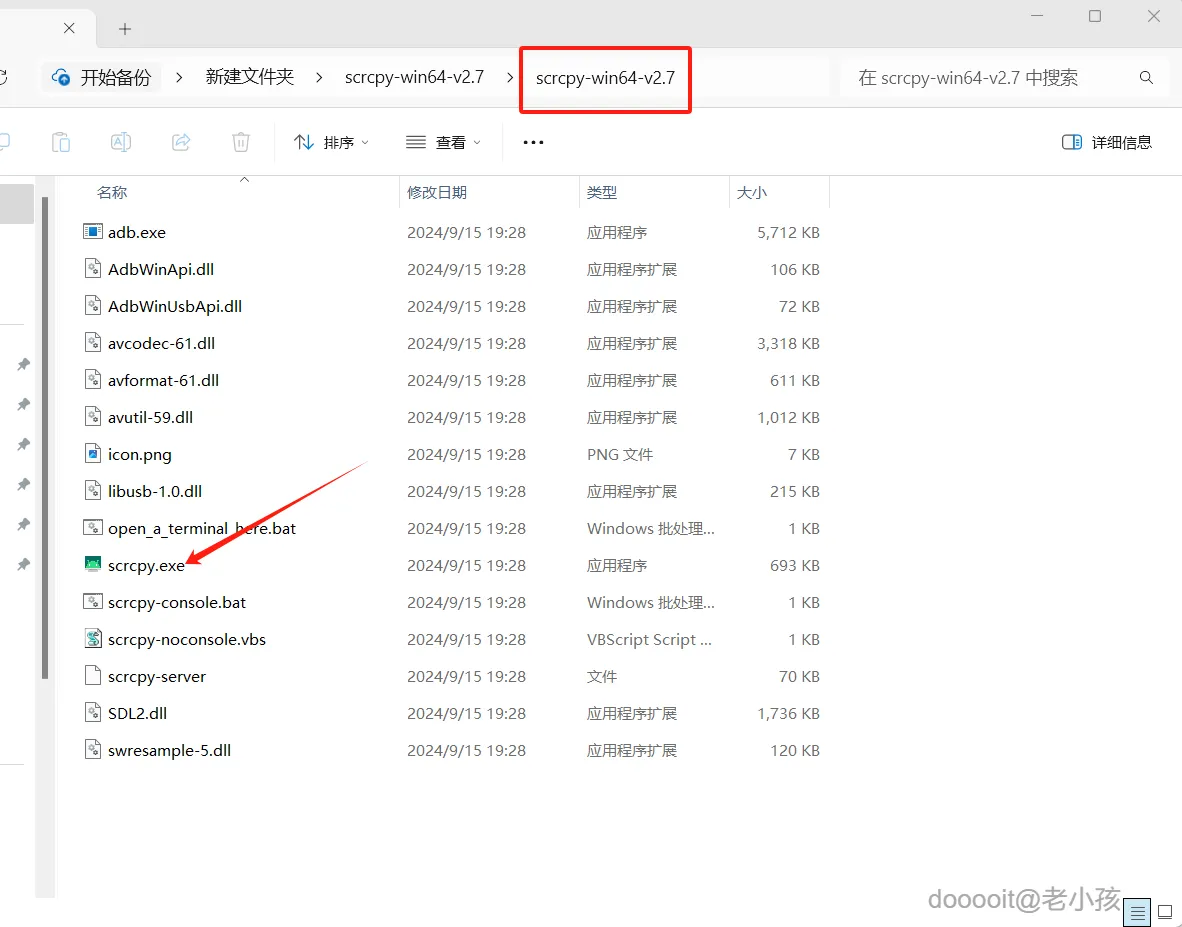Open the 详细信息 details pane
The width and height of the screenshot is (1182, 927).
[1107, 141]
